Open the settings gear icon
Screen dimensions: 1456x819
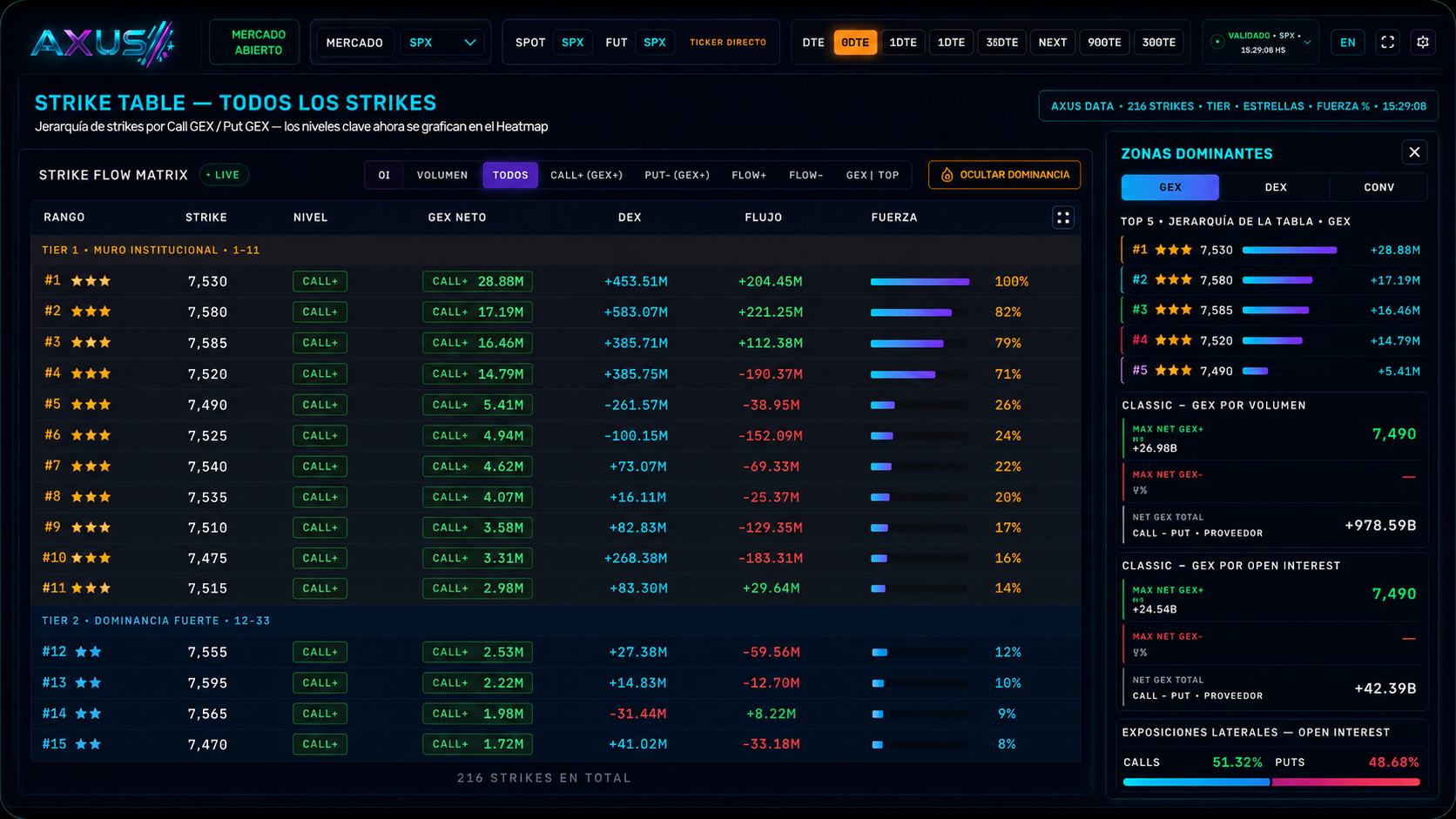tap(1423, 42)
